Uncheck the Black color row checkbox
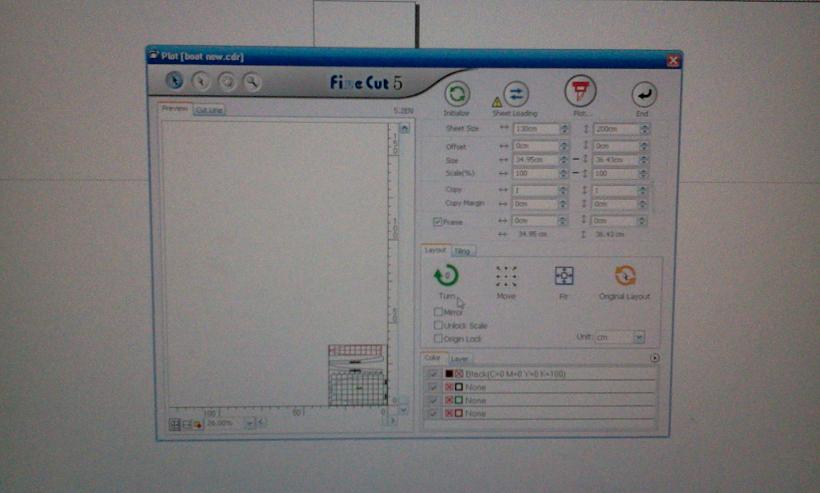The width and height of the screenshot is (820, 493). (432, 373)
